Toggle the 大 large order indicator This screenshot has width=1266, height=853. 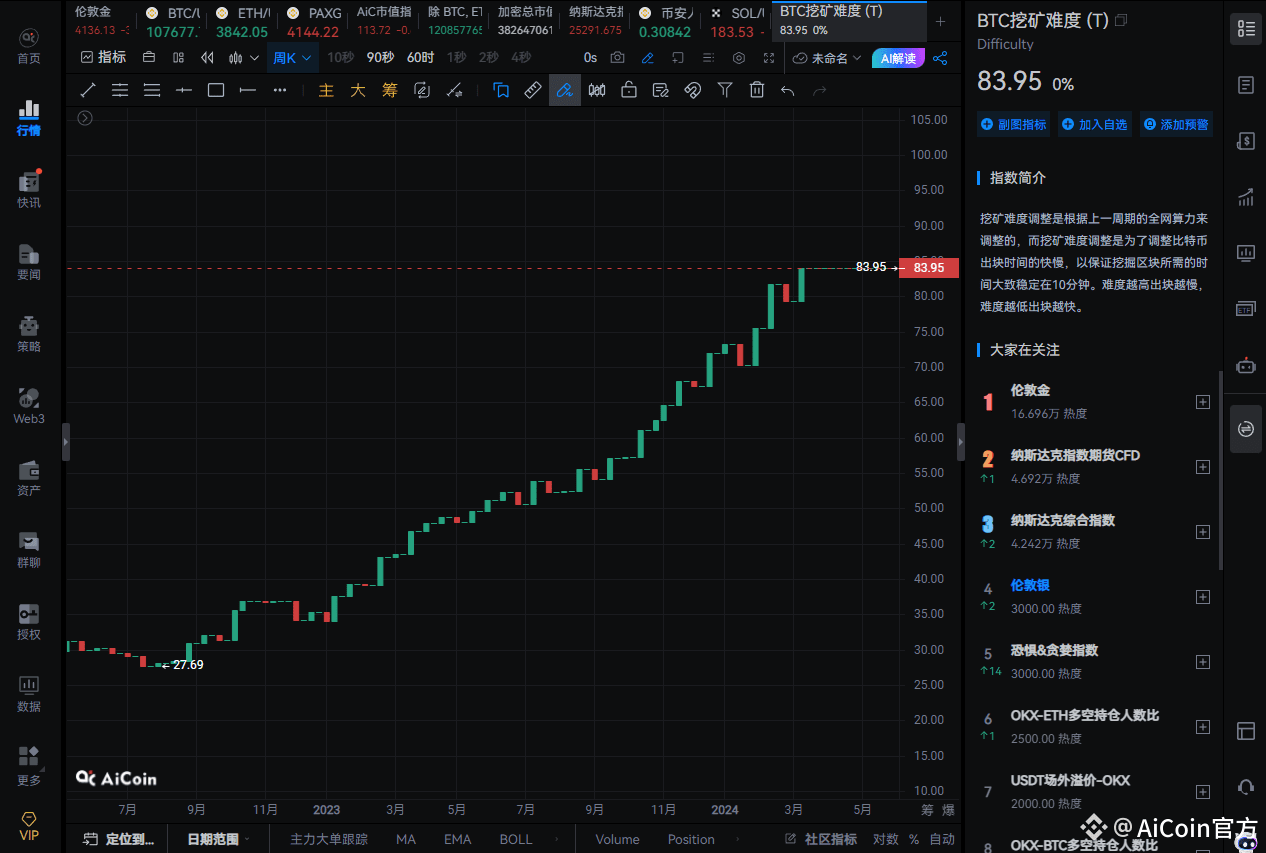point(358,90)
